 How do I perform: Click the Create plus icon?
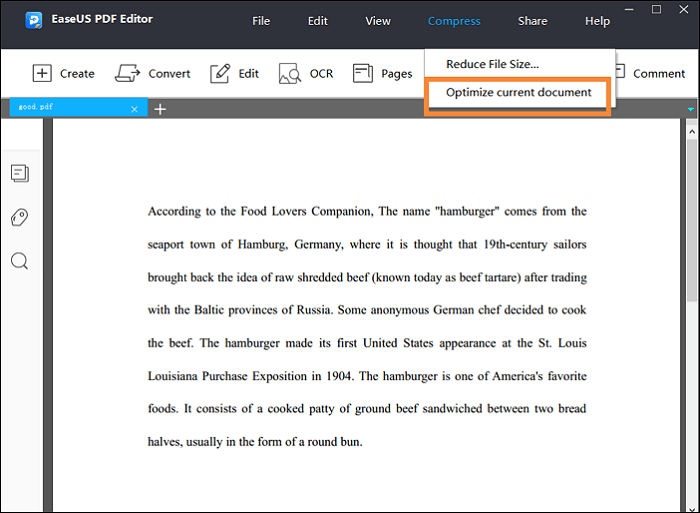pyautogui.click(x=42, y=73)
